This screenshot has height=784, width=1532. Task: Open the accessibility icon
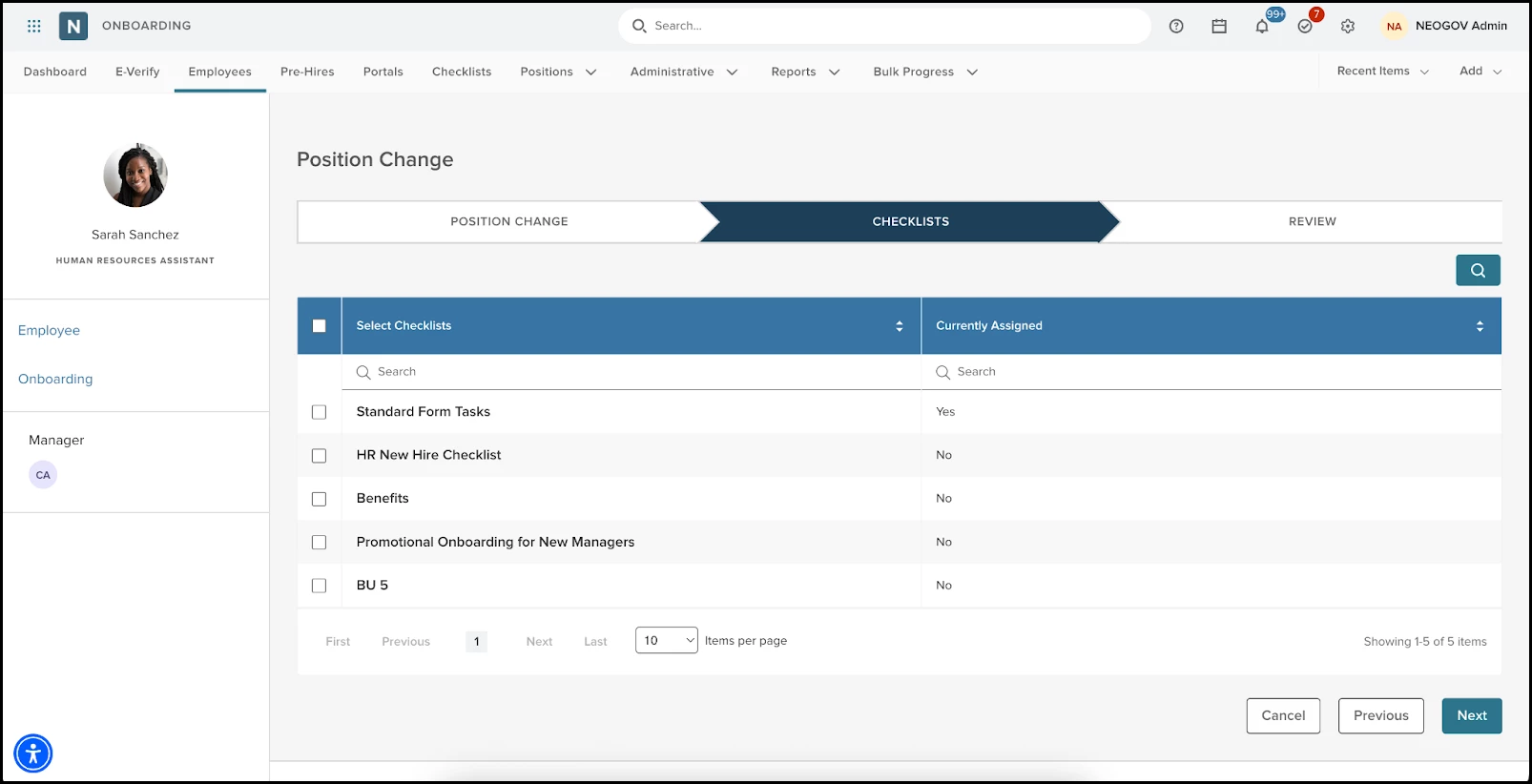click(x=33, y=753)
